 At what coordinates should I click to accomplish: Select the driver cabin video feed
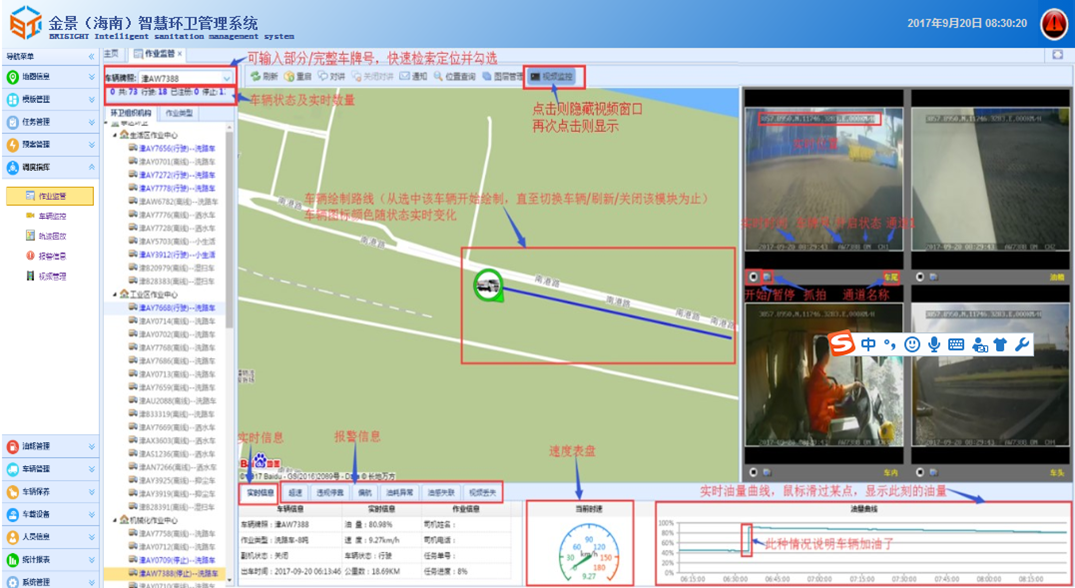pyautogui.click(x=824, y=374)
